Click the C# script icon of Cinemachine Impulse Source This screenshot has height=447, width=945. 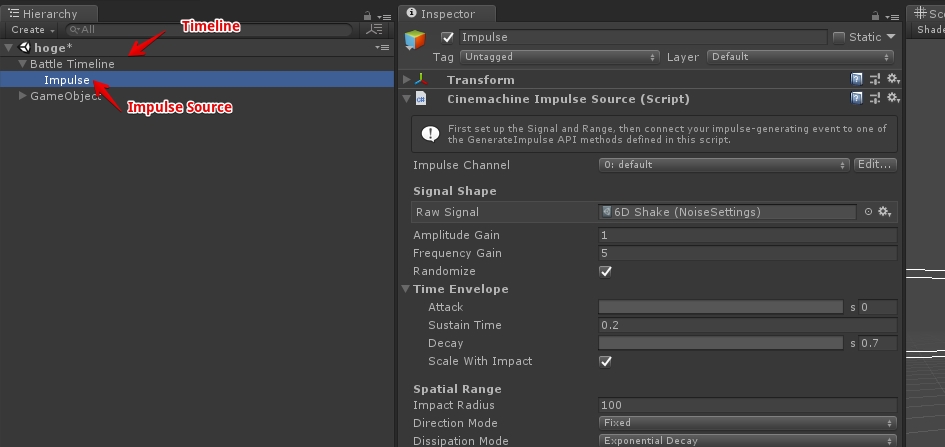[421, 99]
